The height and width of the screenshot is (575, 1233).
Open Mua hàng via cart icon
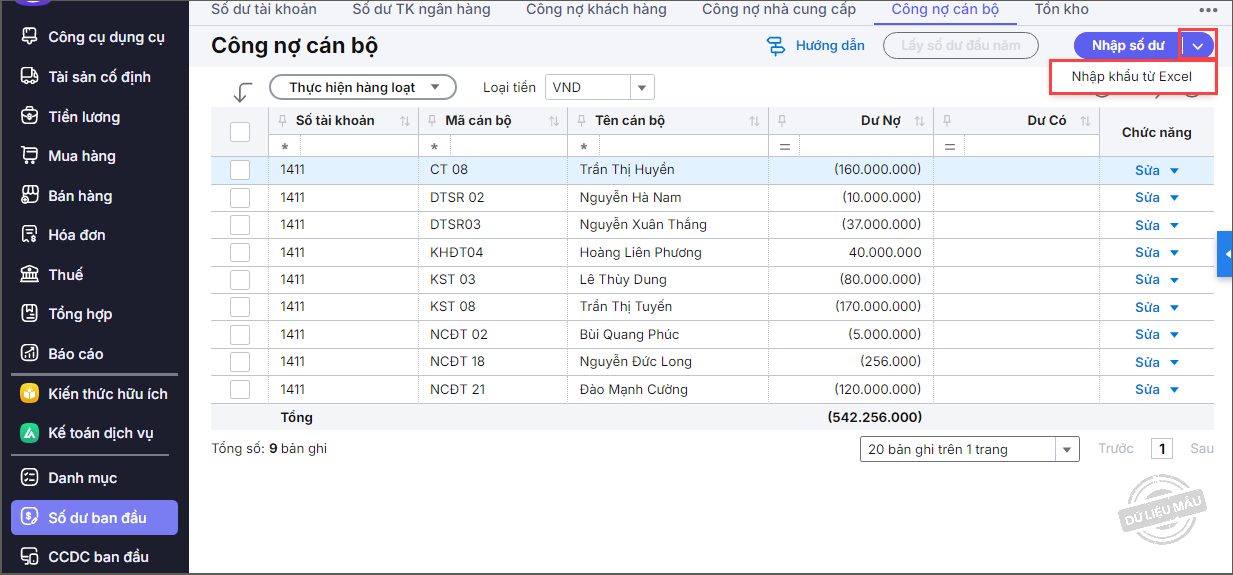[x=30, y=156]
